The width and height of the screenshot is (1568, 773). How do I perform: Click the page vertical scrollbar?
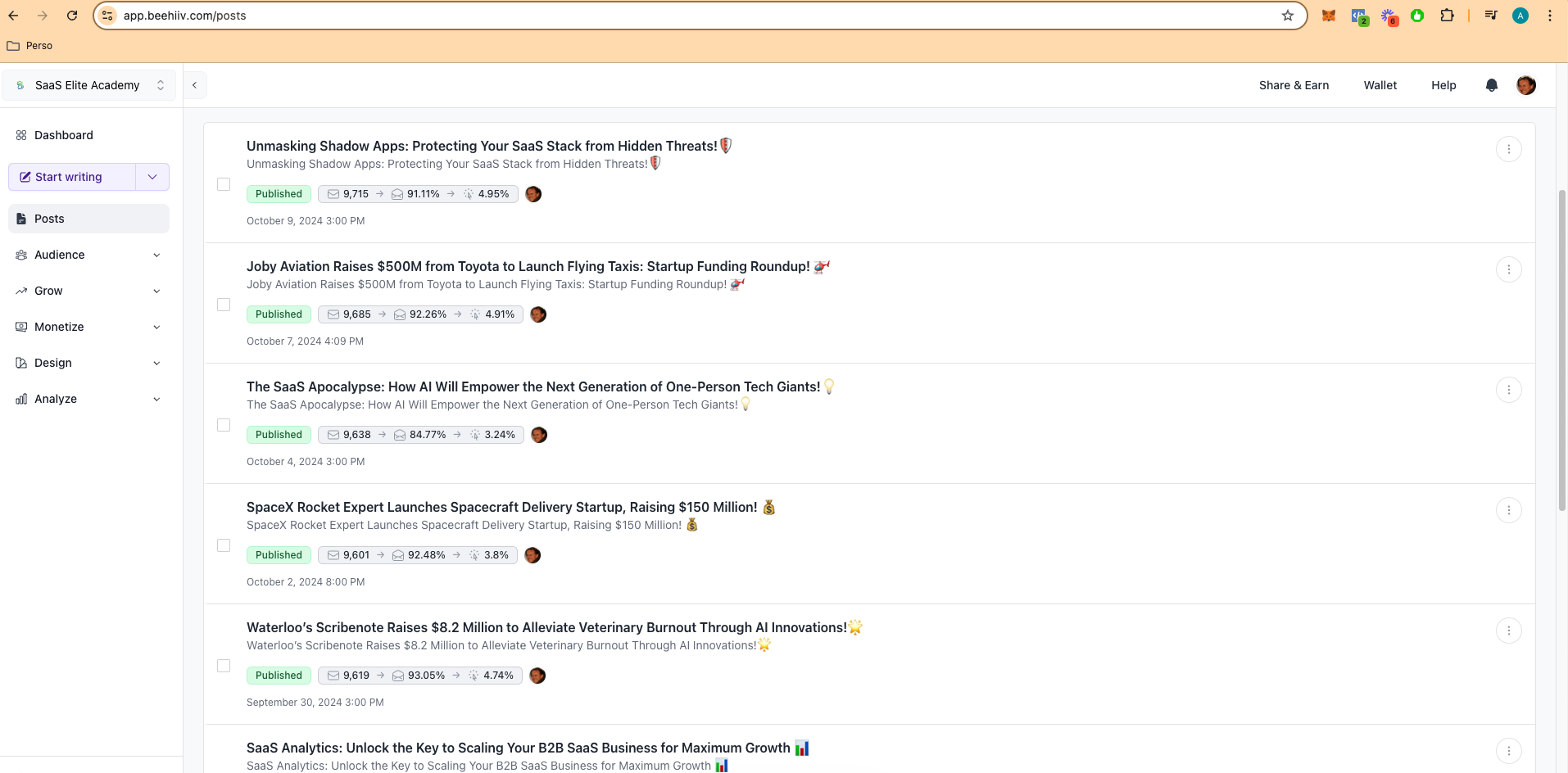point(1561,350)
